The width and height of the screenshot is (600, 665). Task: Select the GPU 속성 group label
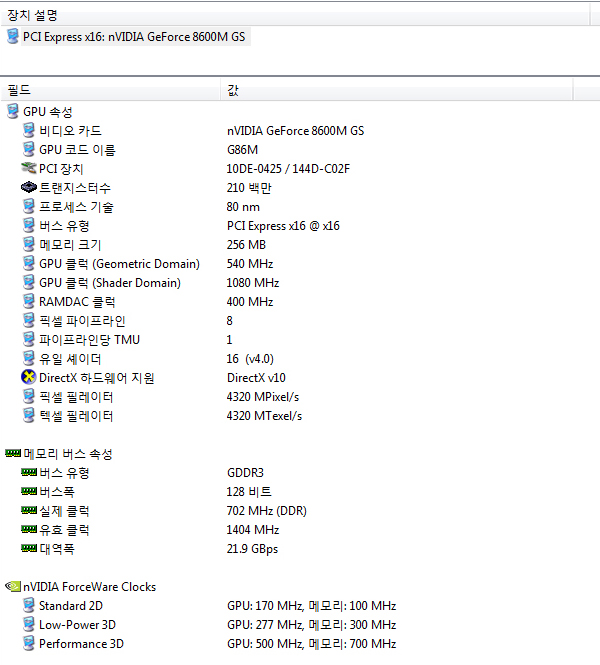(x=47, y=112)
